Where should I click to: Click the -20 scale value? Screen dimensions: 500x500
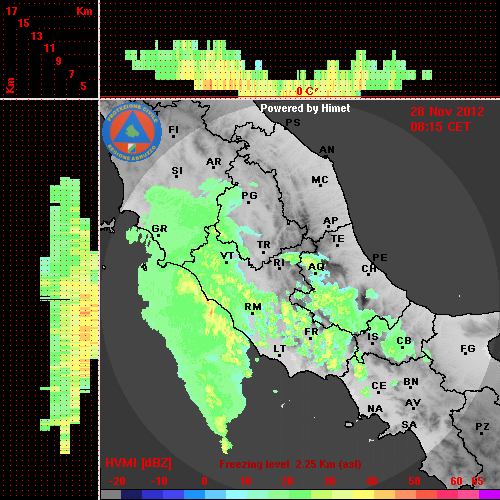pyautogui.click(x=117, y=481)
